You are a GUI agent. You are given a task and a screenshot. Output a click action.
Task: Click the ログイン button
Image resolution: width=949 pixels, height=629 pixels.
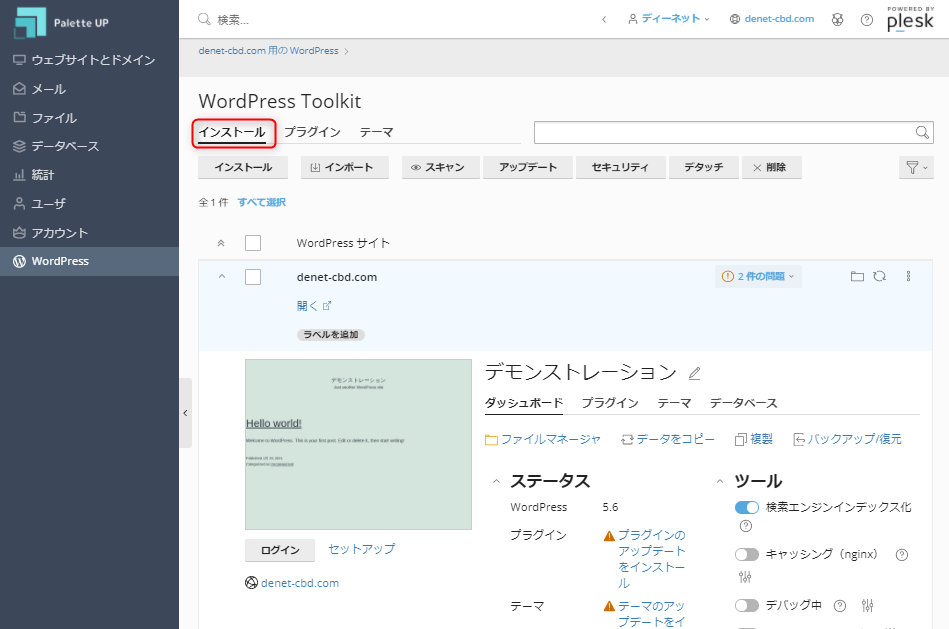280,550
